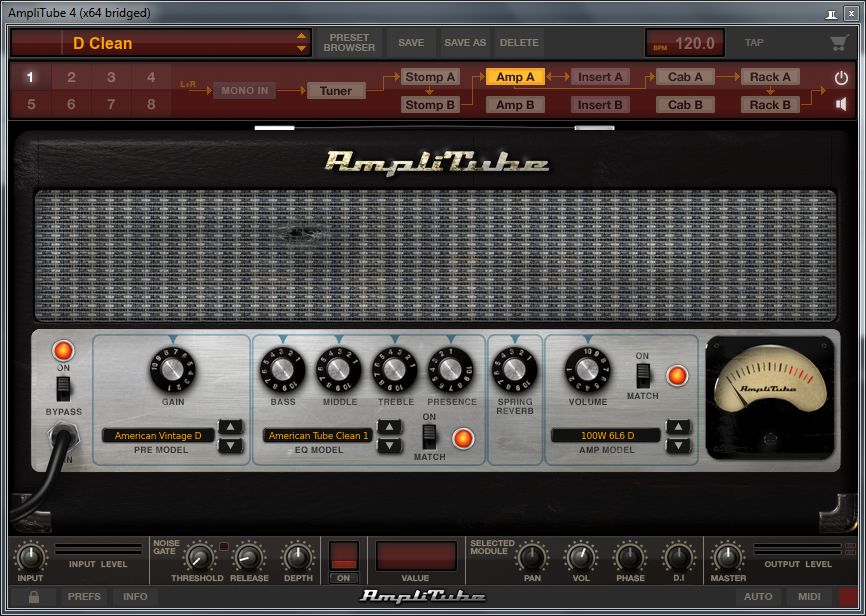The image size is (866, 616).
Task: Click the amp Volume knob
Action: pos(587,369)
